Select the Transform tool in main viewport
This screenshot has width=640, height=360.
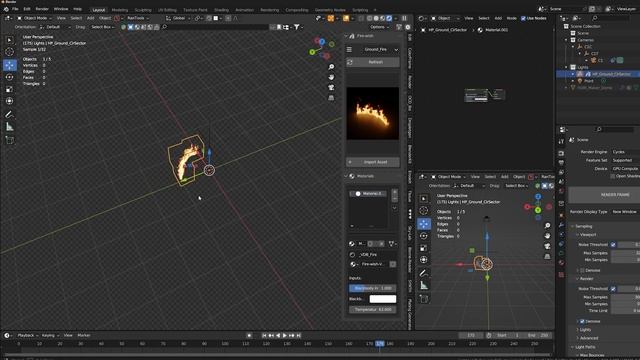(9, 101)
